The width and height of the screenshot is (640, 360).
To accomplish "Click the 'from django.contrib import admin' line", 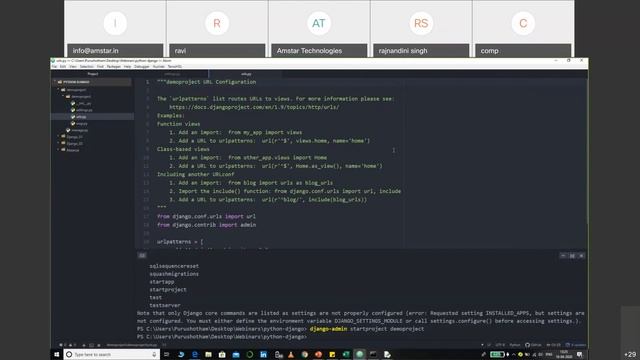I will tap(206, 225).
